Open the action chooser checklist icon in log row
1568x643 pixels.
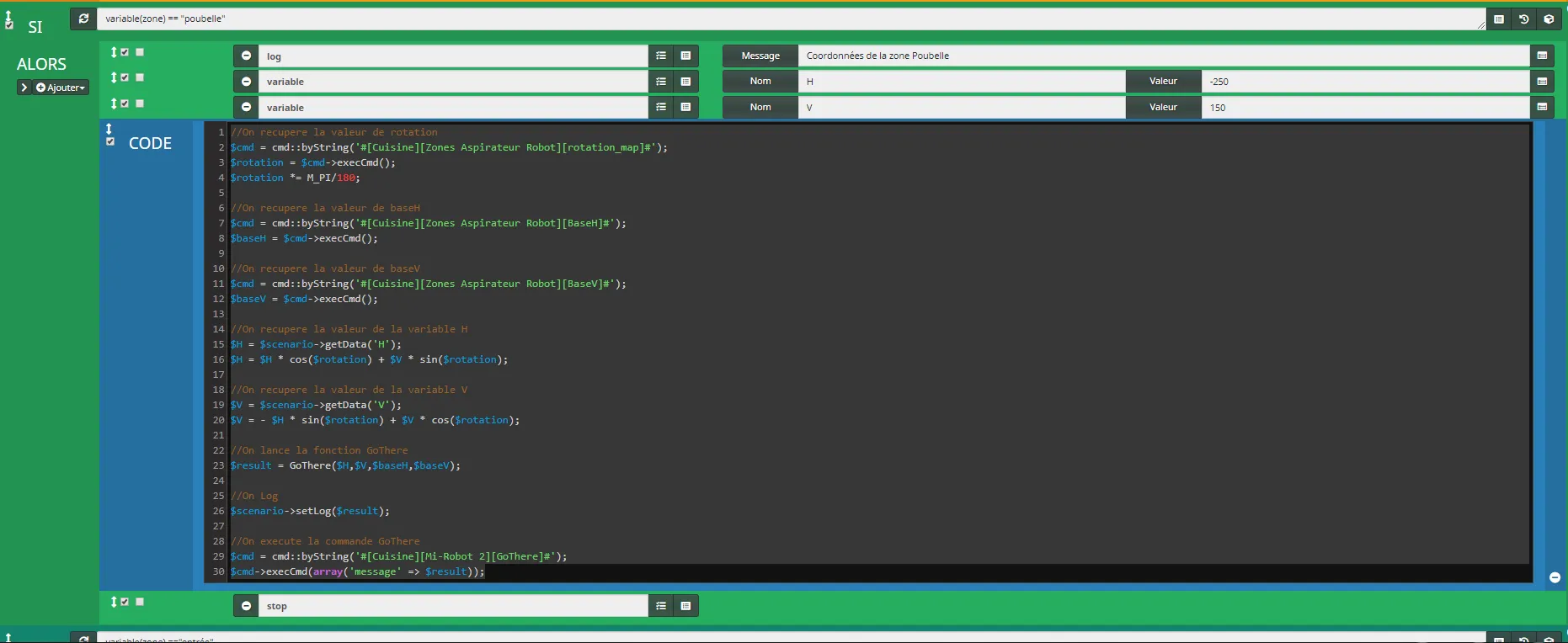coord(661,56)
